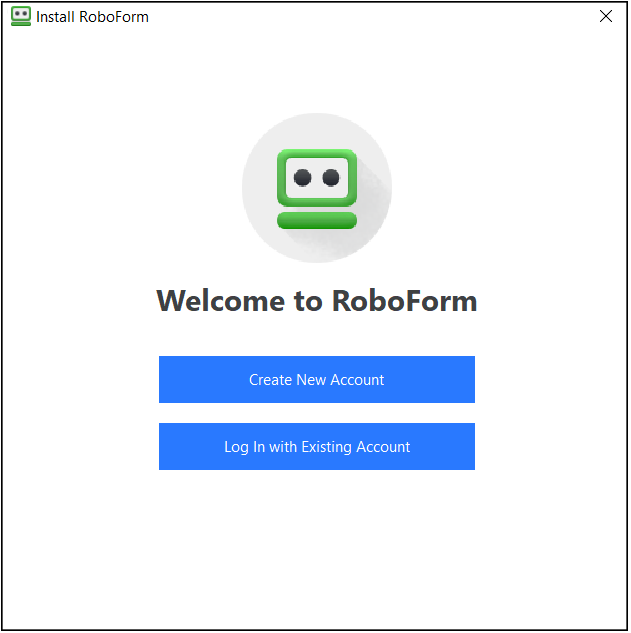Select the Welcome to RoboForm heading
This screenshot has height=633, width=631.
point(317,301)
